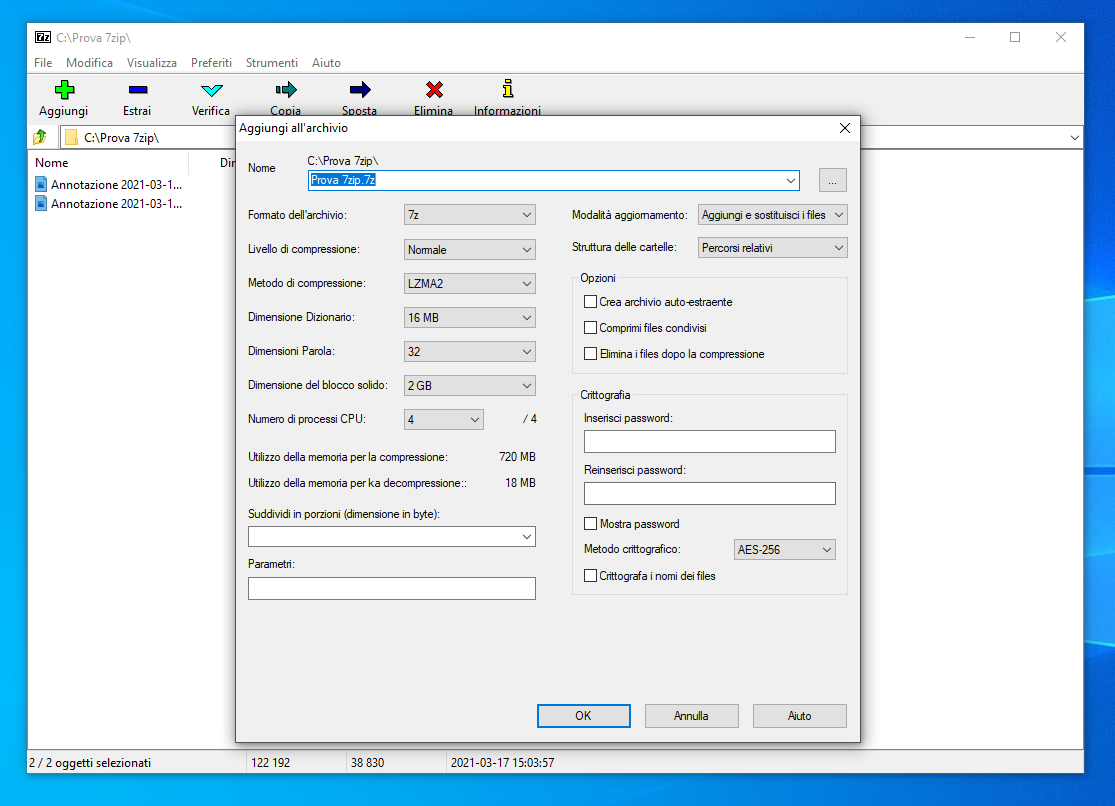Open Metodo crittografico AES-256 dropdown
The height and width of the screenshot is (806, 1115).
[x=784, y=549]
